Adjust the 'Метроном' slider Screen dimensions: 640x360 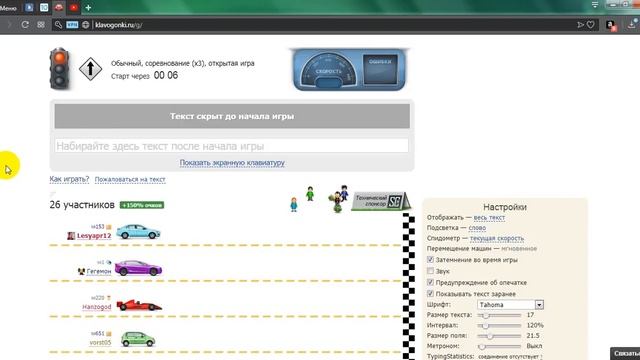(499, 346)
